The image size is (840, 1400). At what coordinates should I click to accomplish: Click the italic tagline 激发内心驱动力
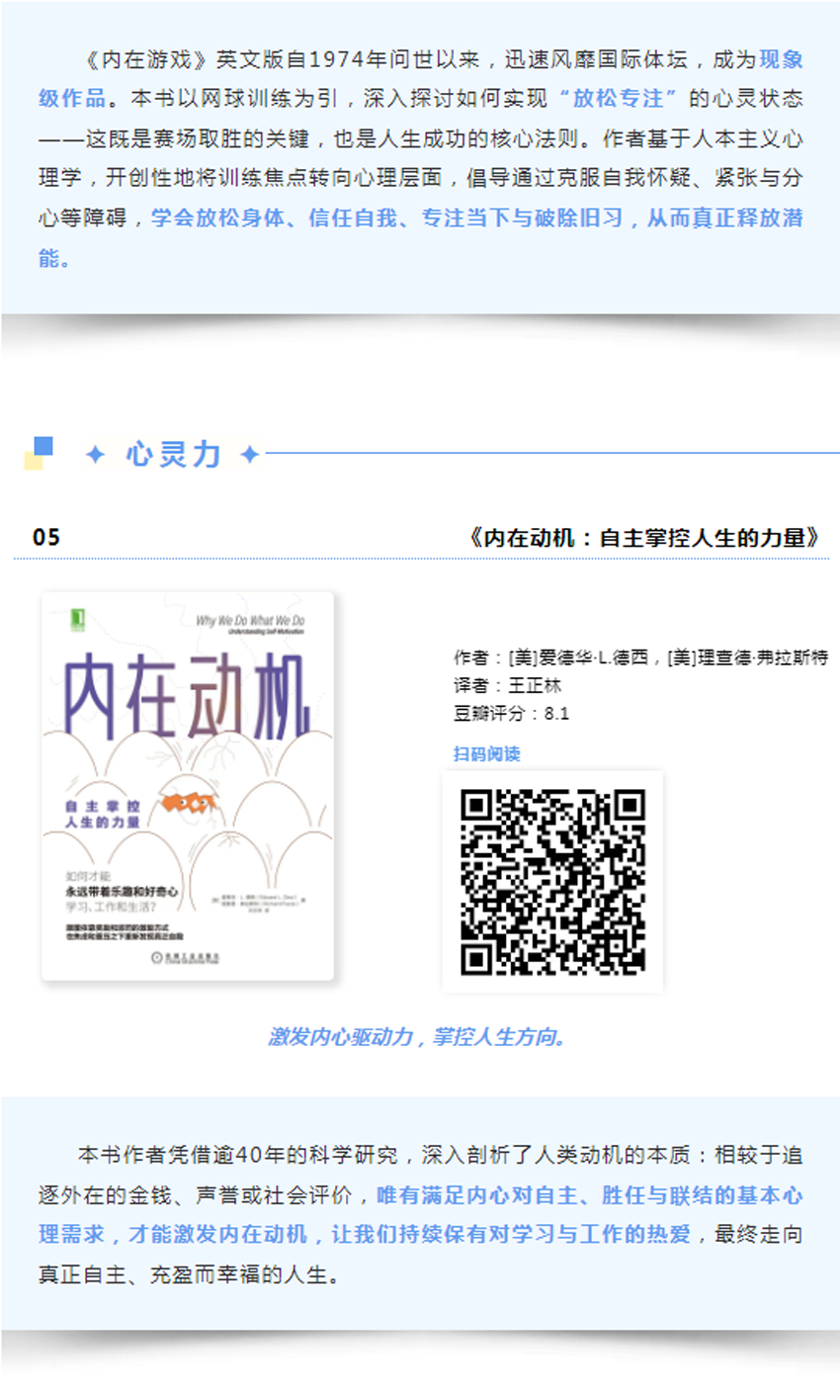[x=418, y=1036]
